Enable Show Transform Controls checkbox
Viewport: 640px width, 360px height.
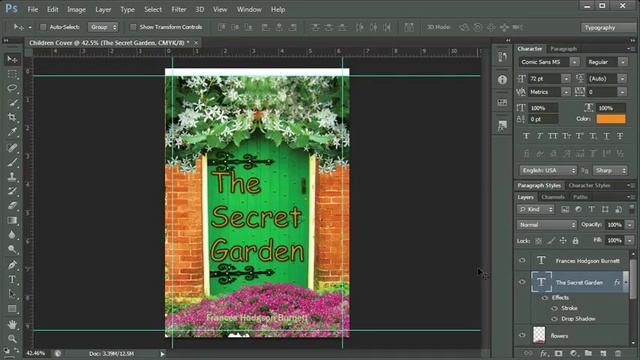click(x=133, y=27)
